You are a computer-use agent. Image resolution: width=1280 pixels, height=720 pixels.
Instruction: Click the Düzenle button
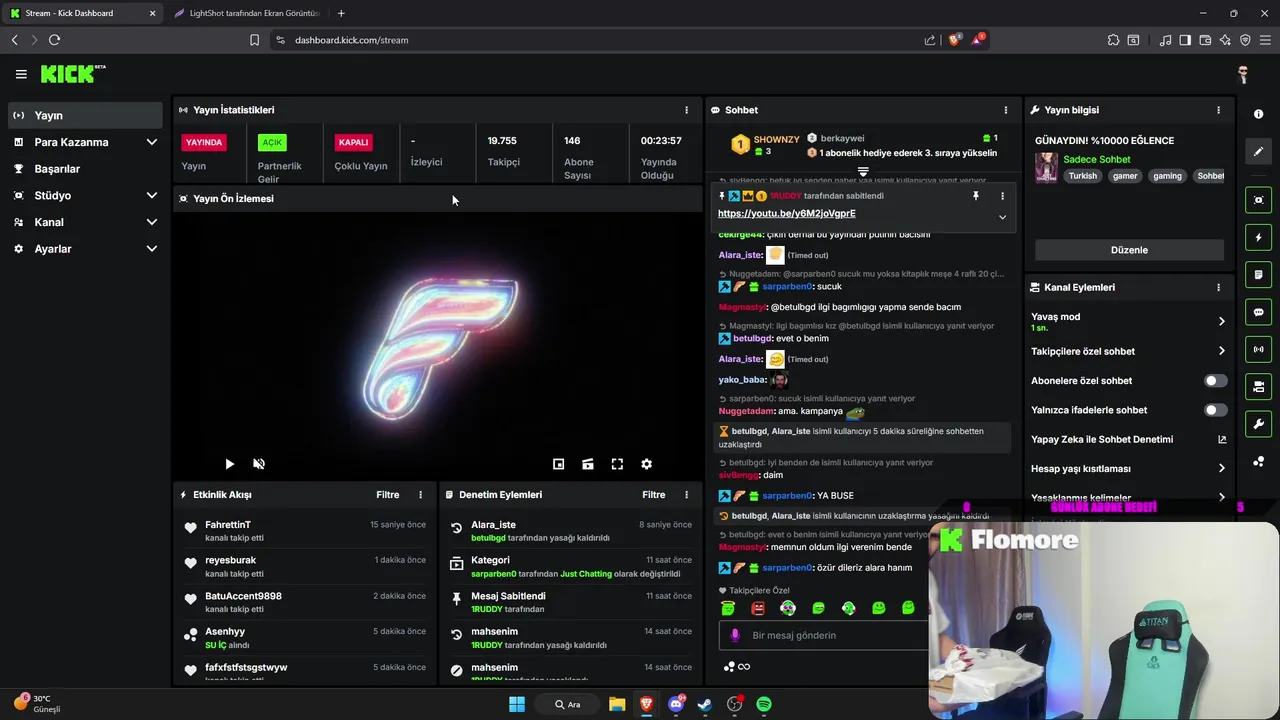(1129, 250)
